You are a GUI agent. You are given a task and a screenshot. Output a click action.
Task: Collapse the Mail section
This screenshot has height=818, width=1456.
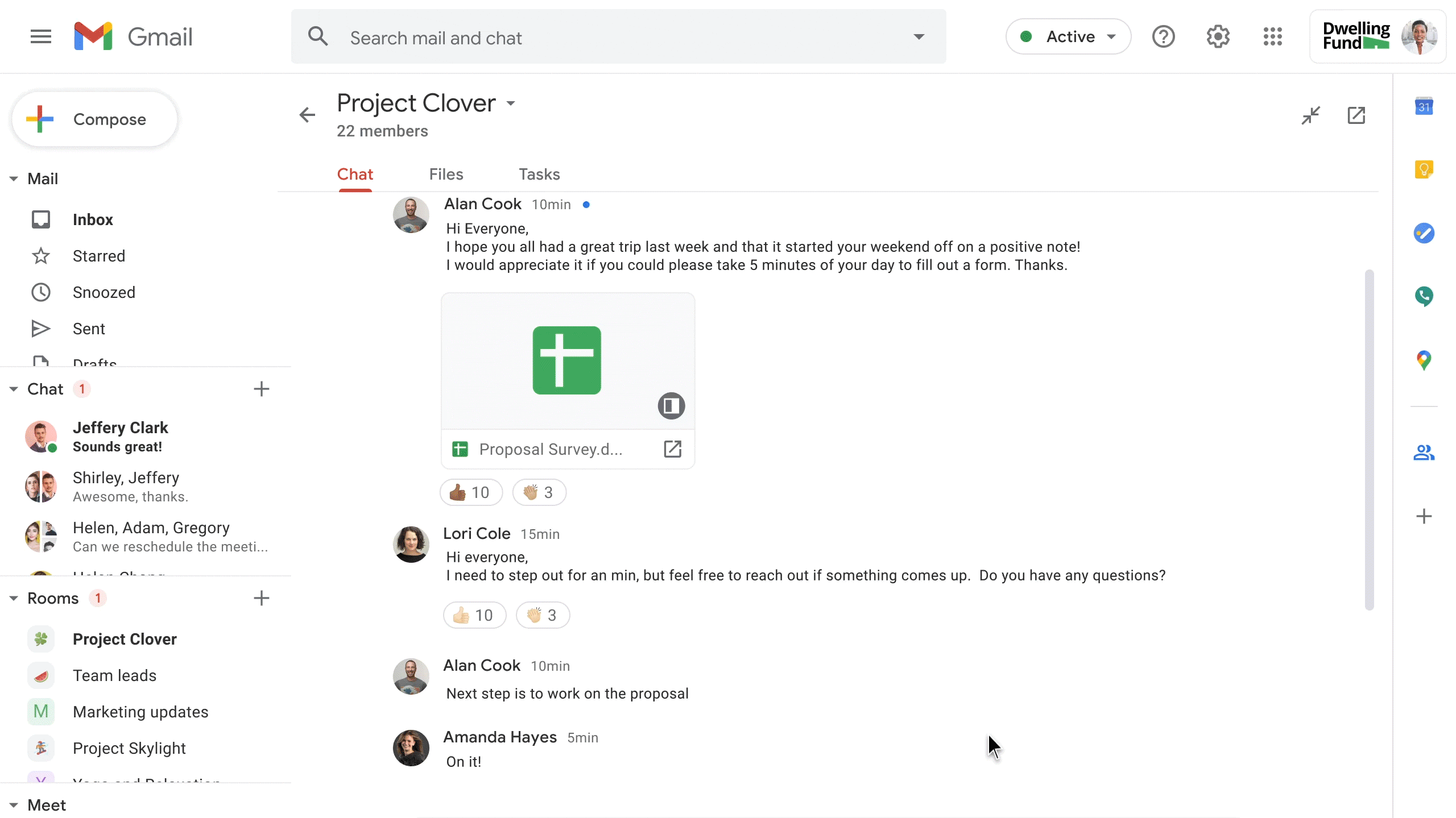point(13,178)
